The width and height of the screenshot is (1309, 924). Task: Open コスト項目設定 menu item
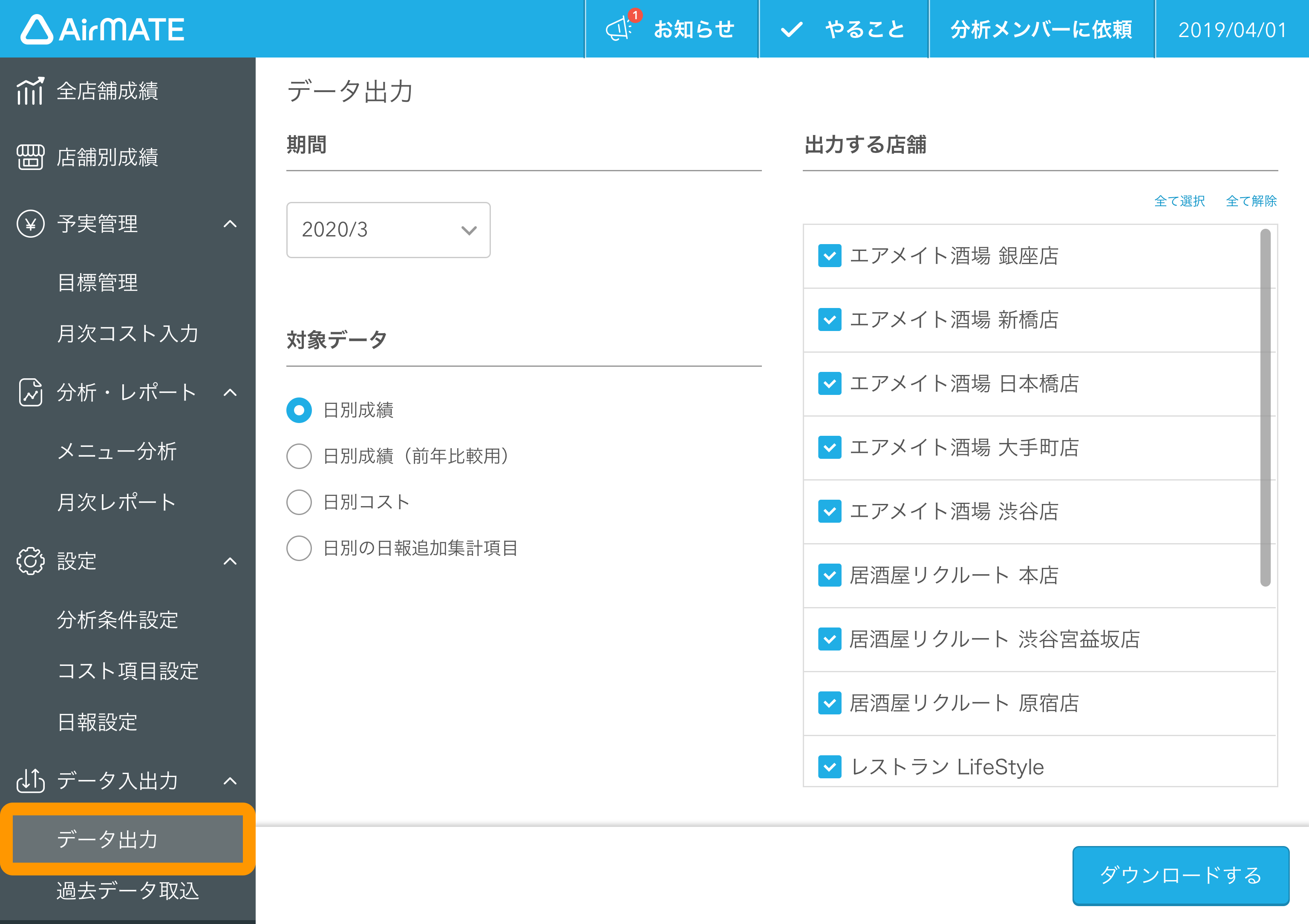click(x=128, y=671)
